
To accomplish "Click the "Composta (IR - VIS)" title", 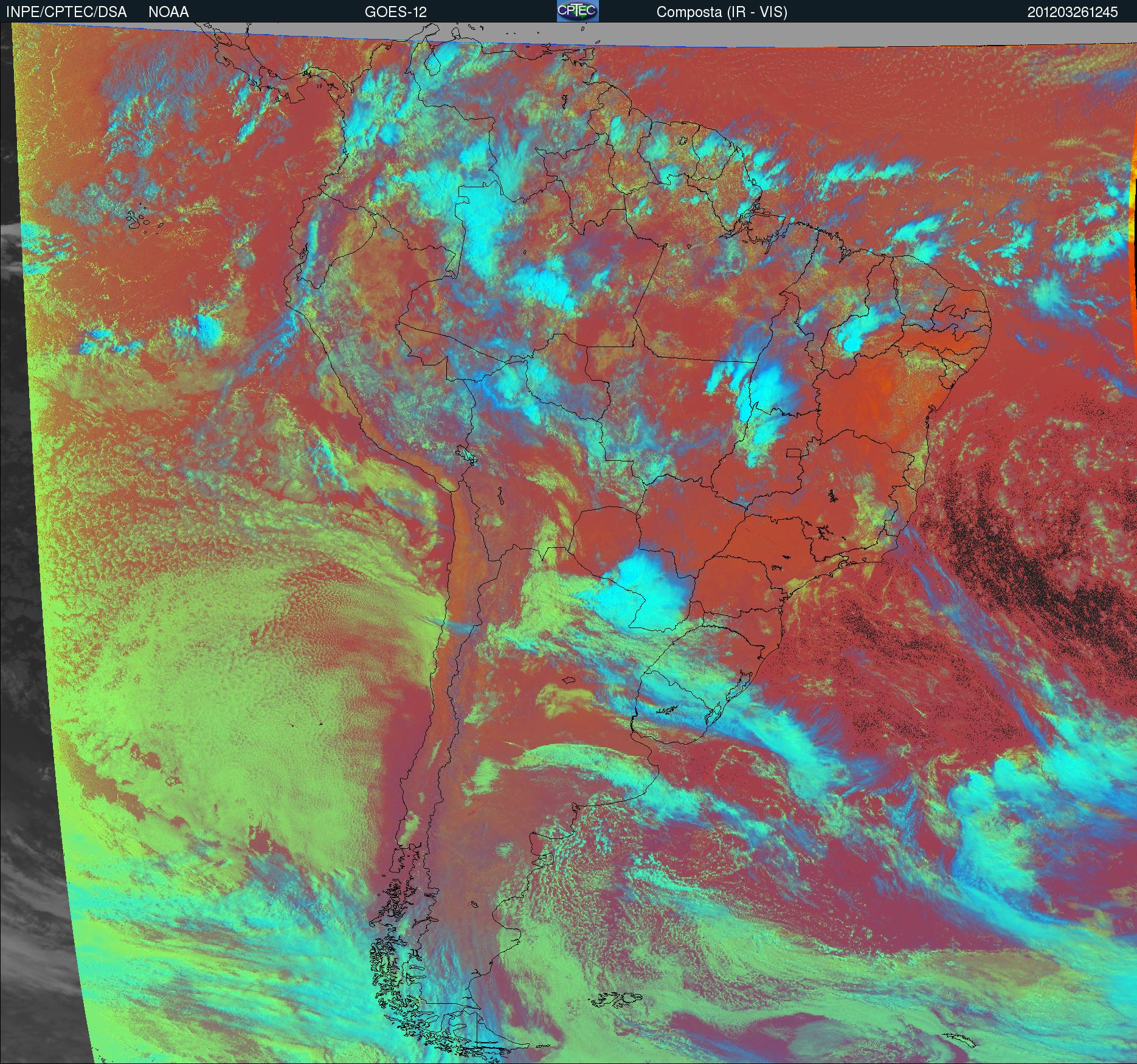I will click(722, 13).
